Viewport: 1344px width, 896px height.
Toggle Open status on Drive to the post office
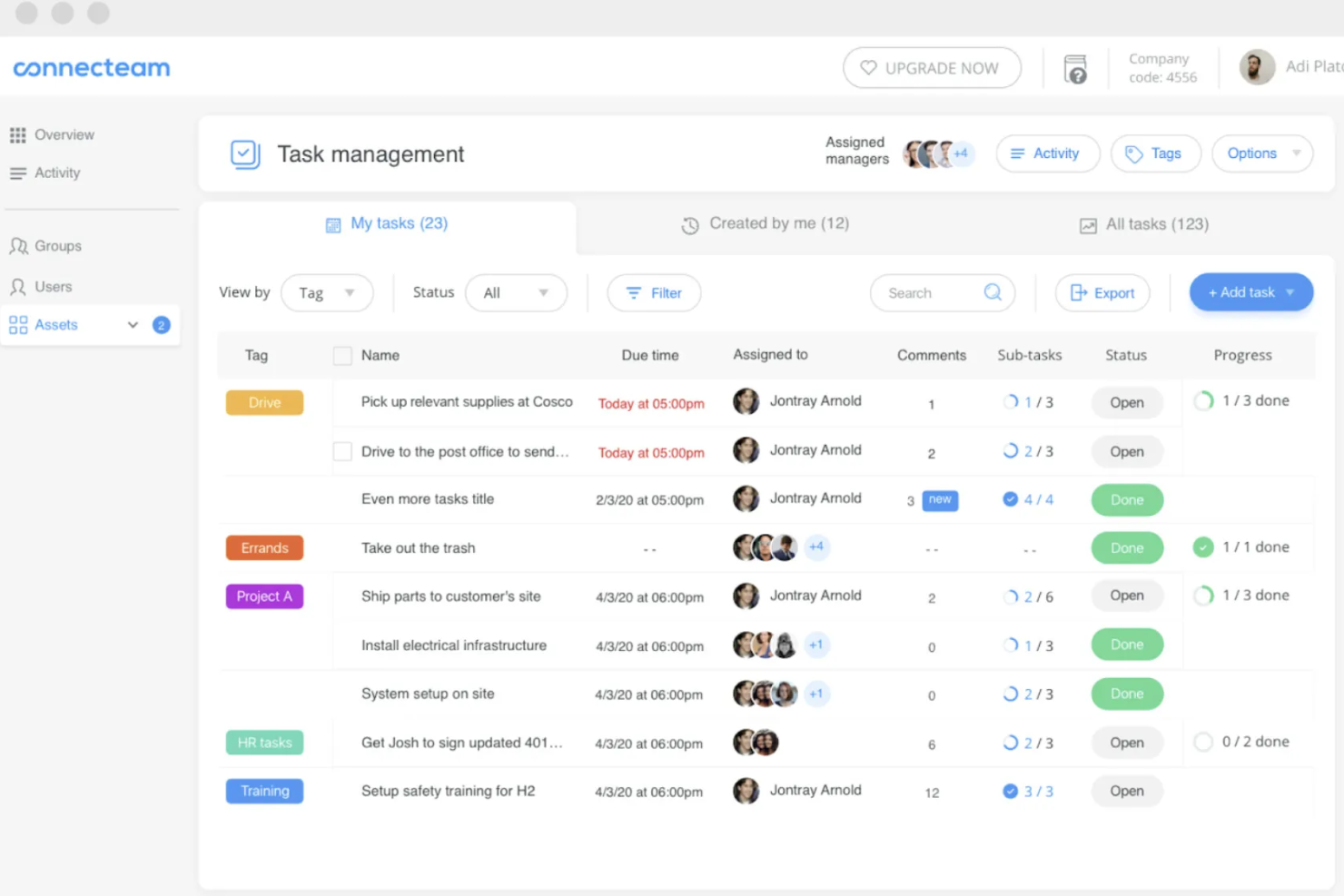(1127, 451)
